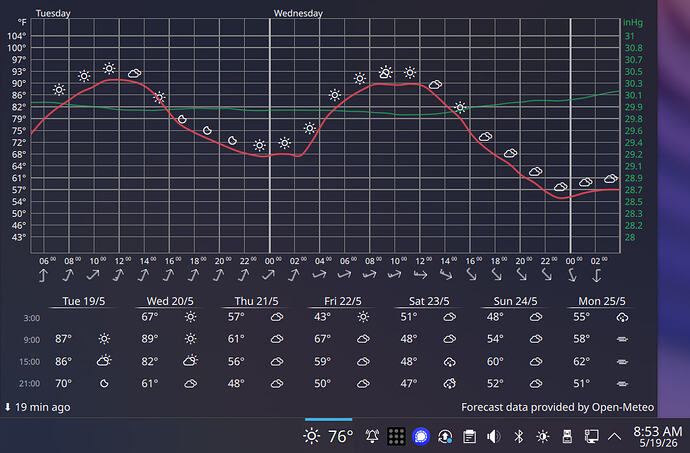Select the Mon 25/5 day header
Screen dimensions: 690x453
(x=602, y=301)
